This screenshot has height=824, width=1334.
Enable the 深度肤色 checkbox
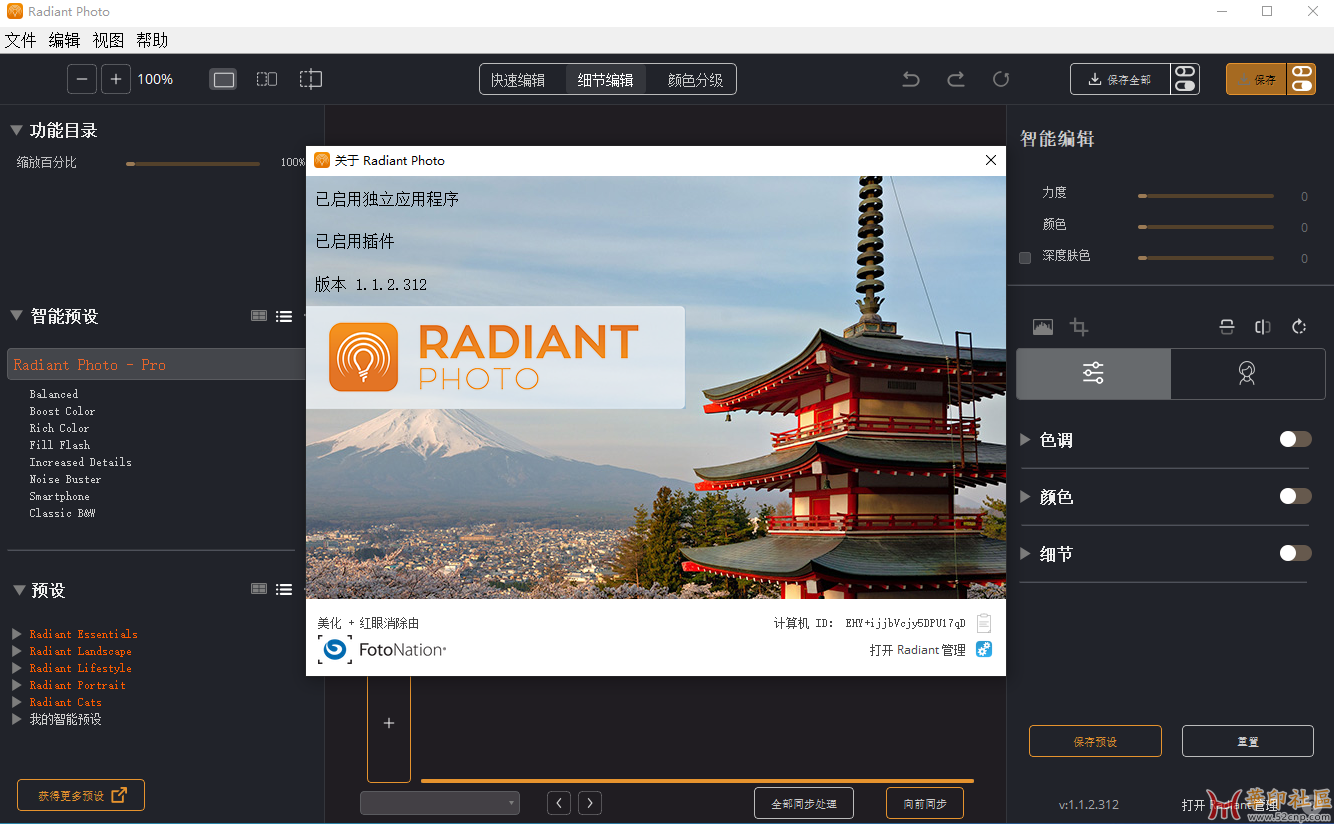[1025, 258]
